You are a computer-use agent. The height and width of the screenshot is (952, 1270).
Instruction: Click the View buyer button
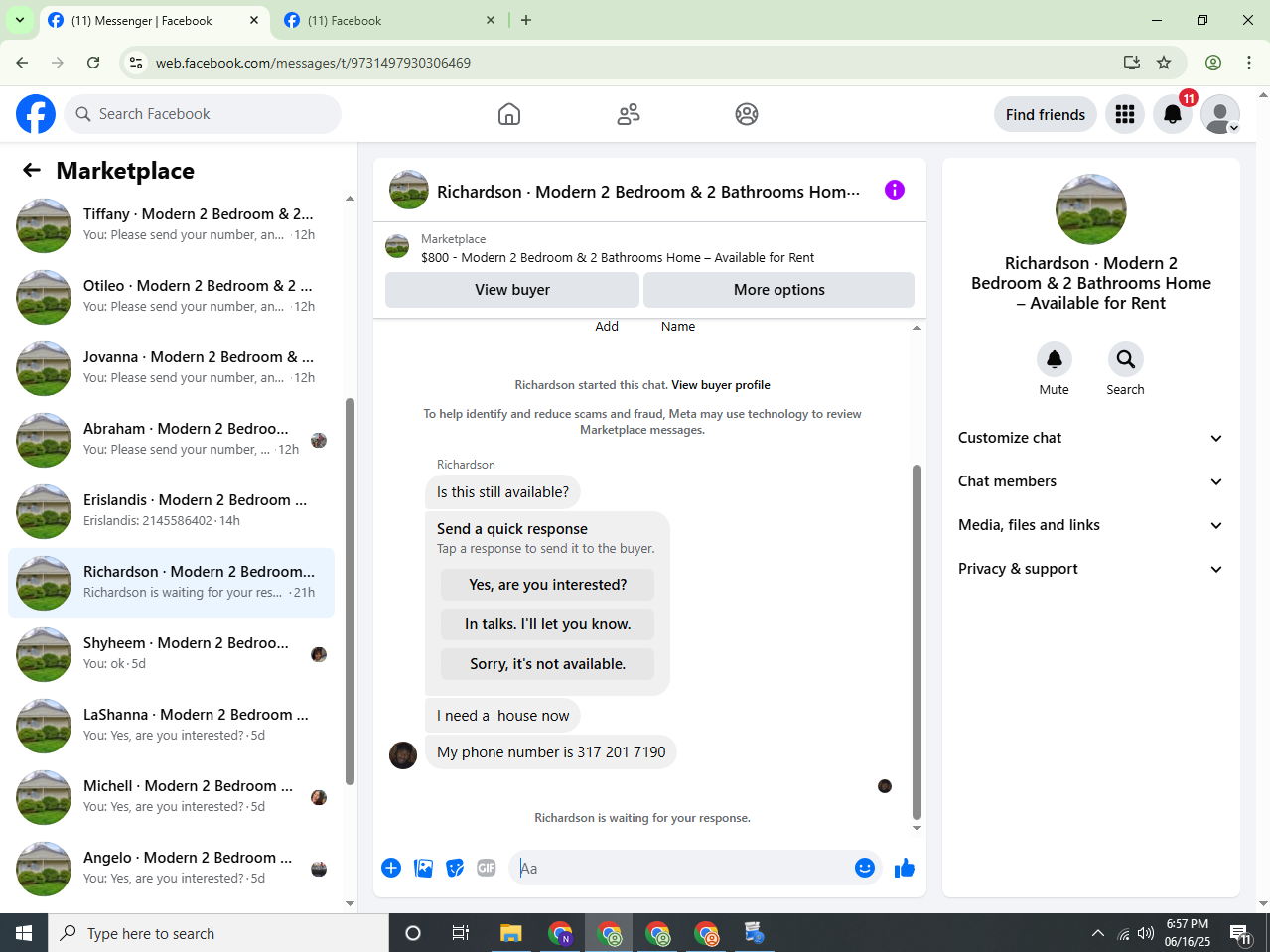(x=512, y=290)
